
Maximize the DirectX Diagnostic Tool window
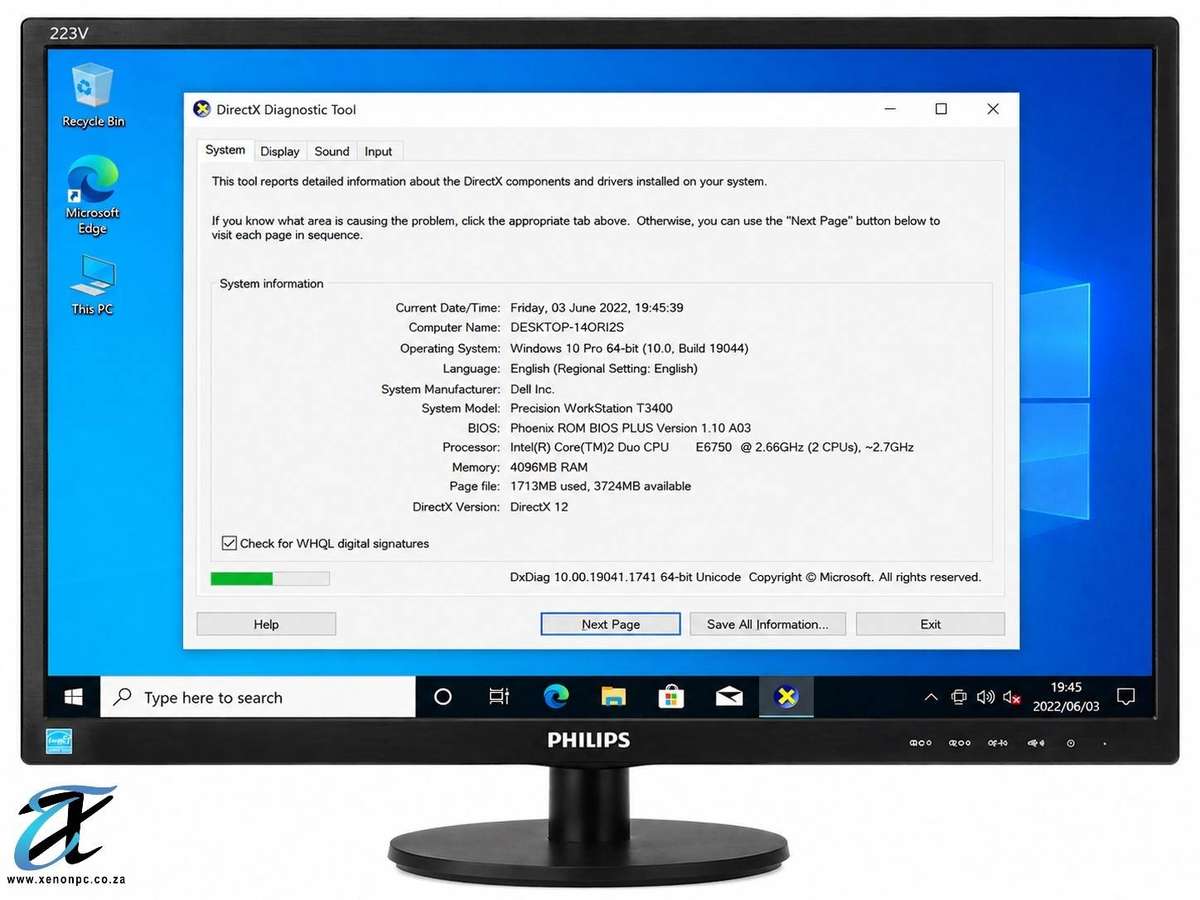(941, 109)
